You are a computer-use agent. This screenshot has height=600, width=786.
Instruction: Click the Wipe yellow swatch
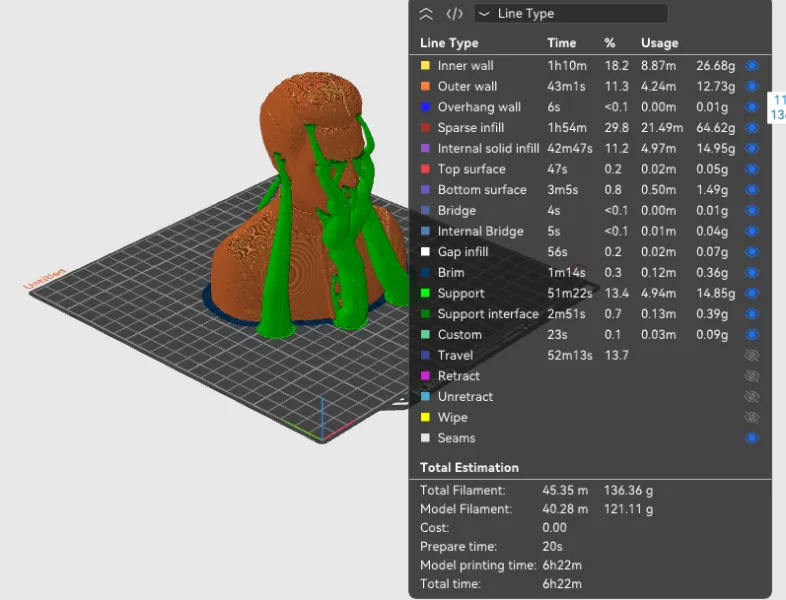click(425, 418)
